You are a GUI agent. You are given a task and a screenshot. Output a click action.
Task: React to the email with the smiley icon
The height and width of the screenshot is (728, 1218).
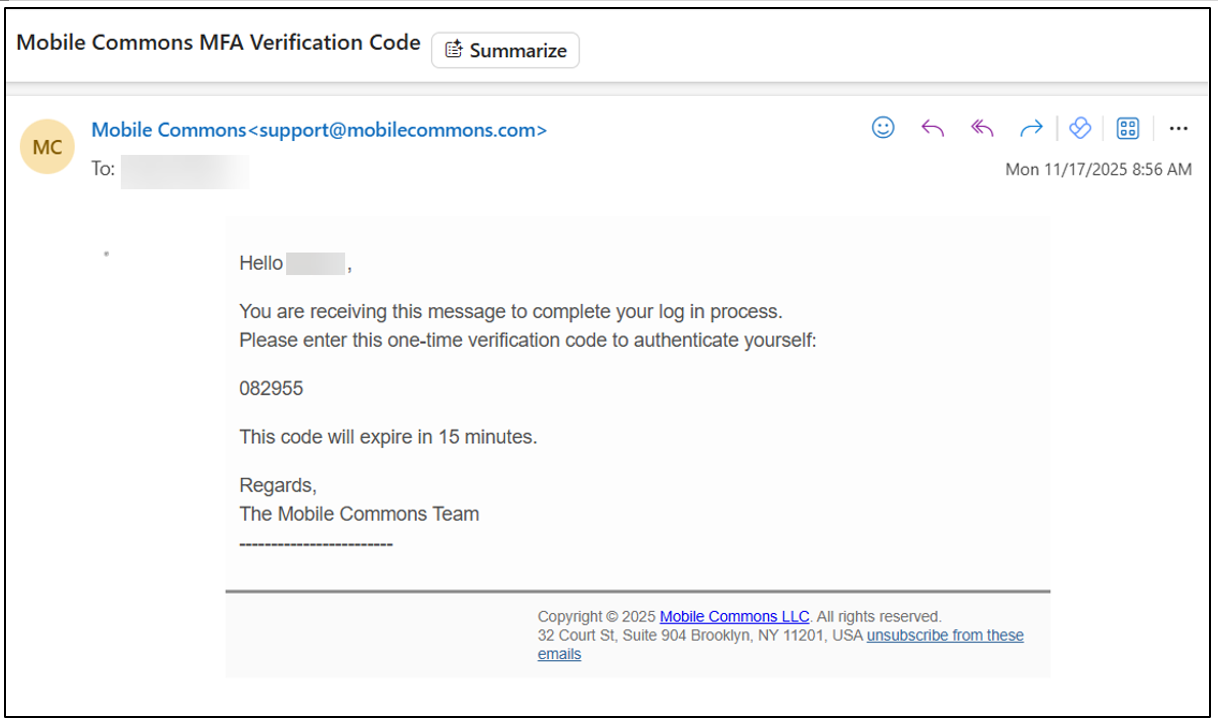(883, 128)
